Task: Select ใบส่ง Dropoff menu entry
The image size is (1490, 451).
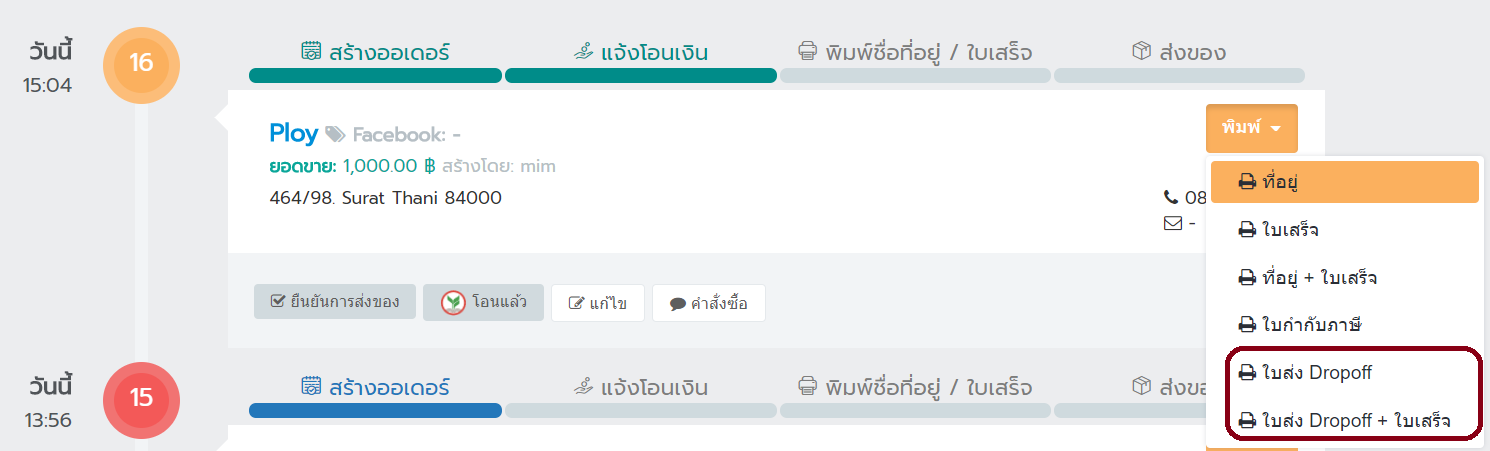Action: [1344, 372]
